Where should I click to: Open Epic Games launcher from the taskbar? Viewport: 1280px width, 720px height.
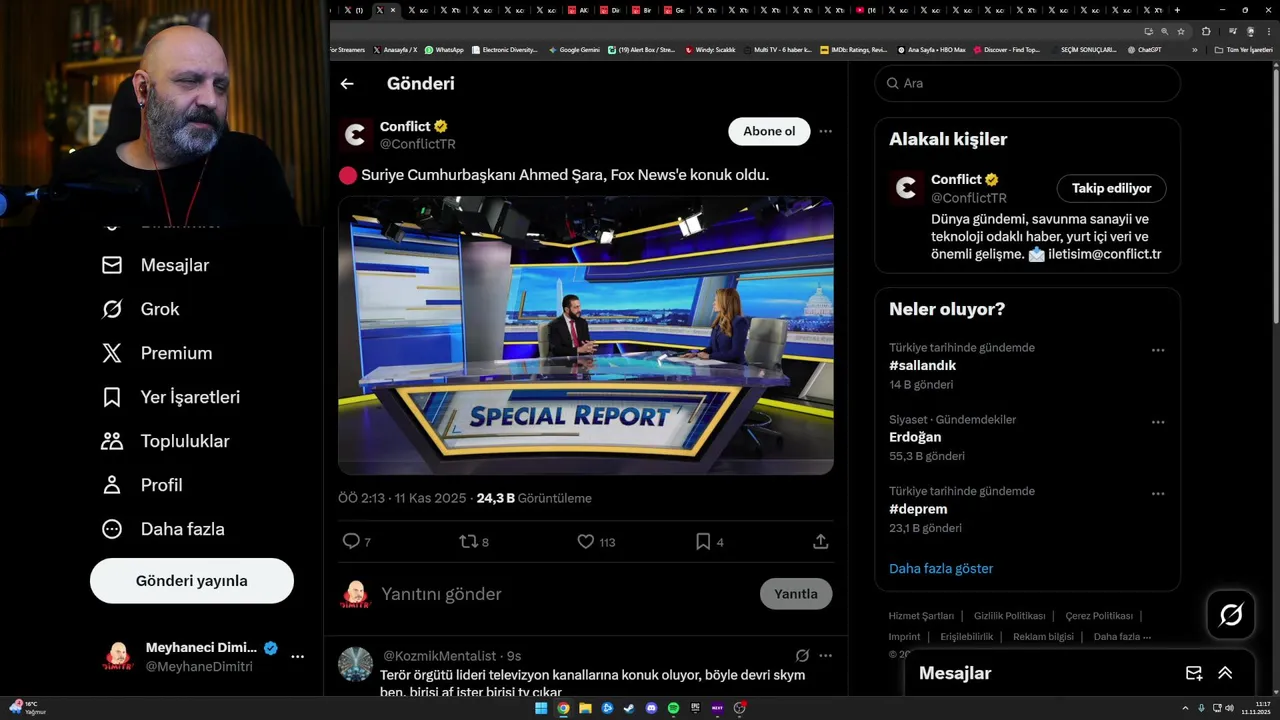point(695,708)
